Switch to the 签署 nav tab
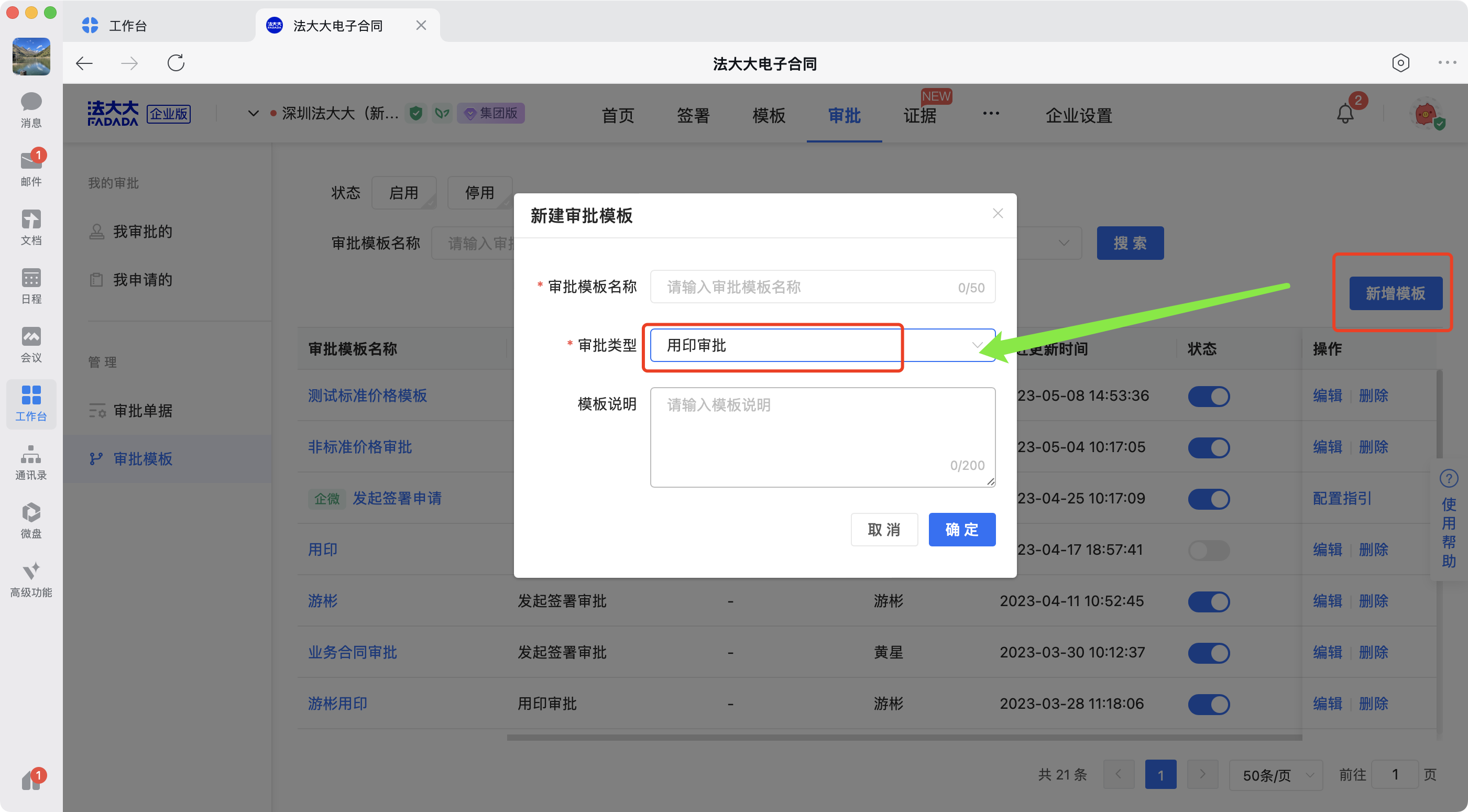This screenshot has height=812, width=1468. pos(693,116)
